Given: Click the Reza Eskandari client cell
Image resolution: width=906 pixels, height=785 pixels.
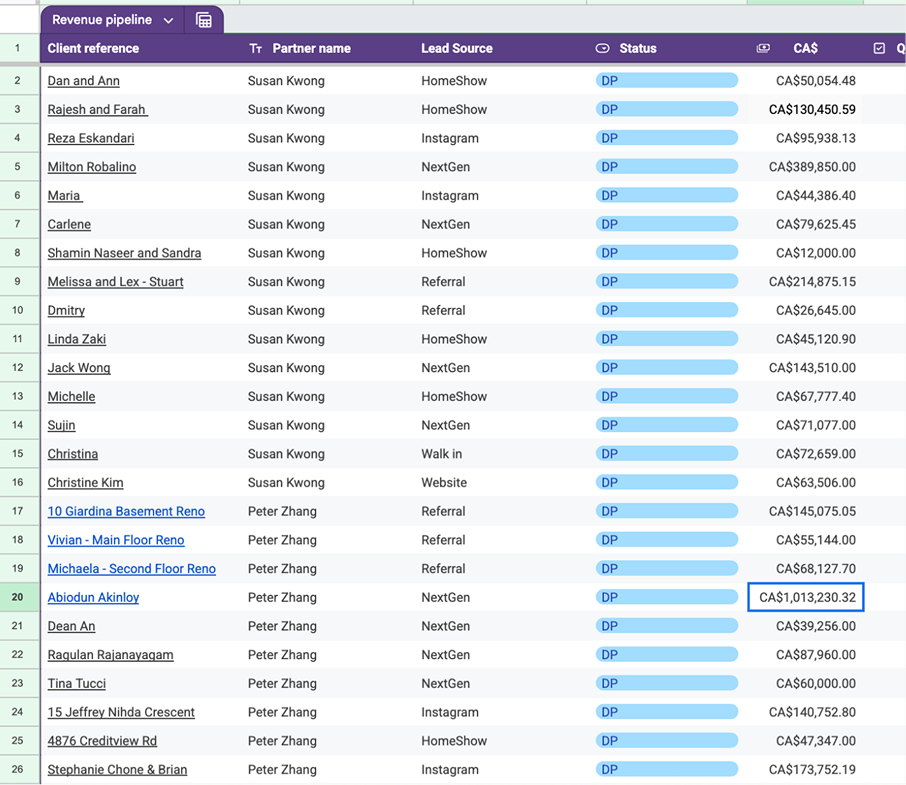Looking at the screenshot, I should point(140,138).
